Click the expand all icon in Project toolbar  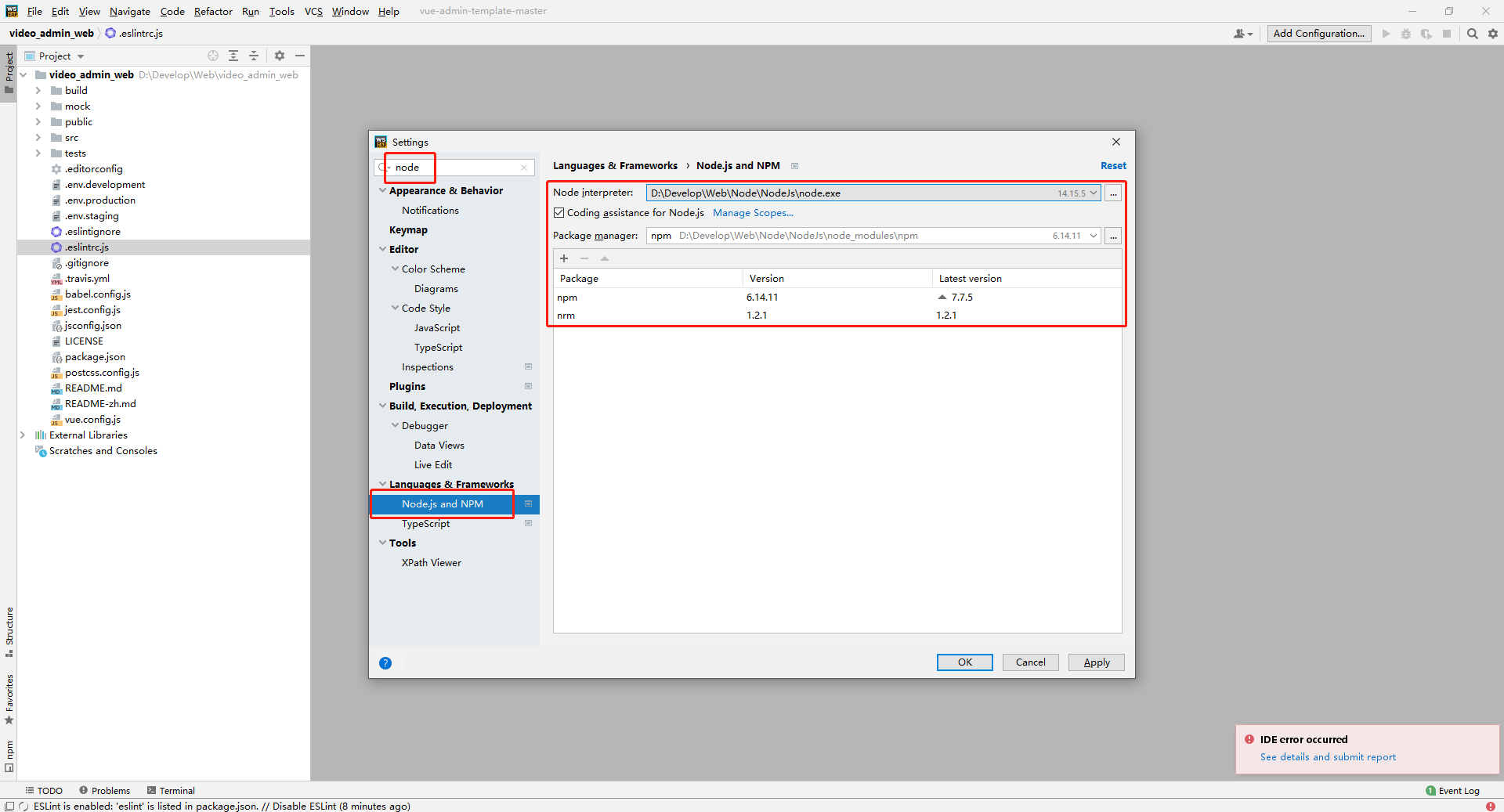tap(233, 56)
